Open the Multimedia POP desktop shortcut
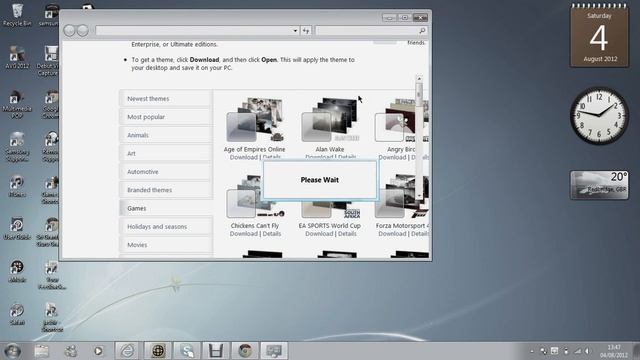Screen dimensions: 640x360 coord(17,104)
